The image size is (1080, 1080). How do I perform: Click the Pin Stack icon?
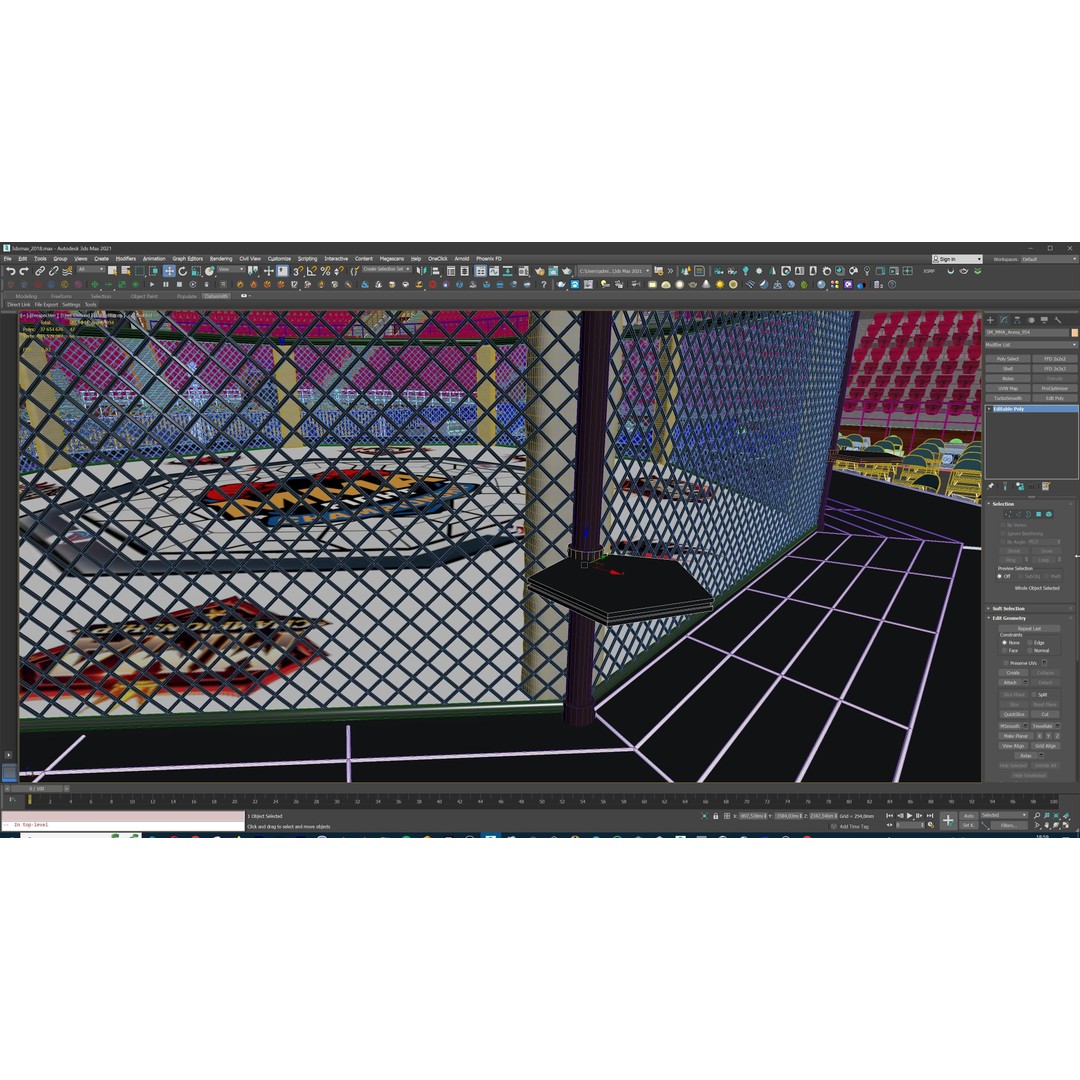click(991, 486)
